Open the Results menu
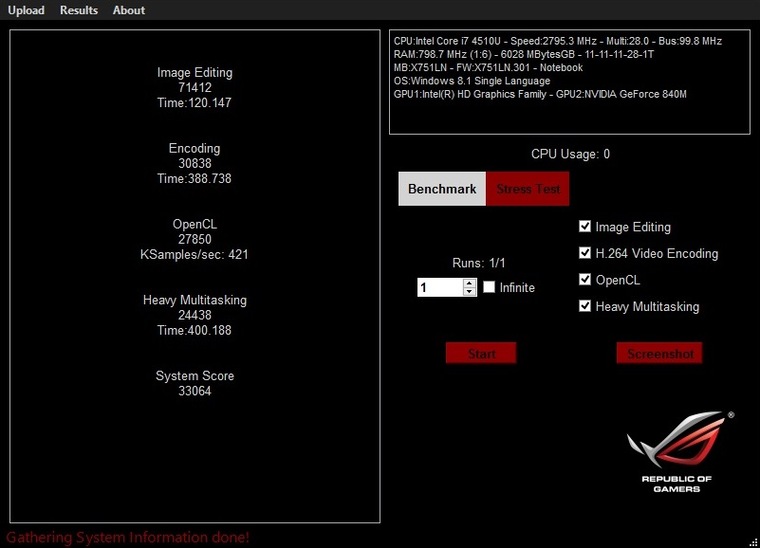760x548 pixels. point(79,10)
